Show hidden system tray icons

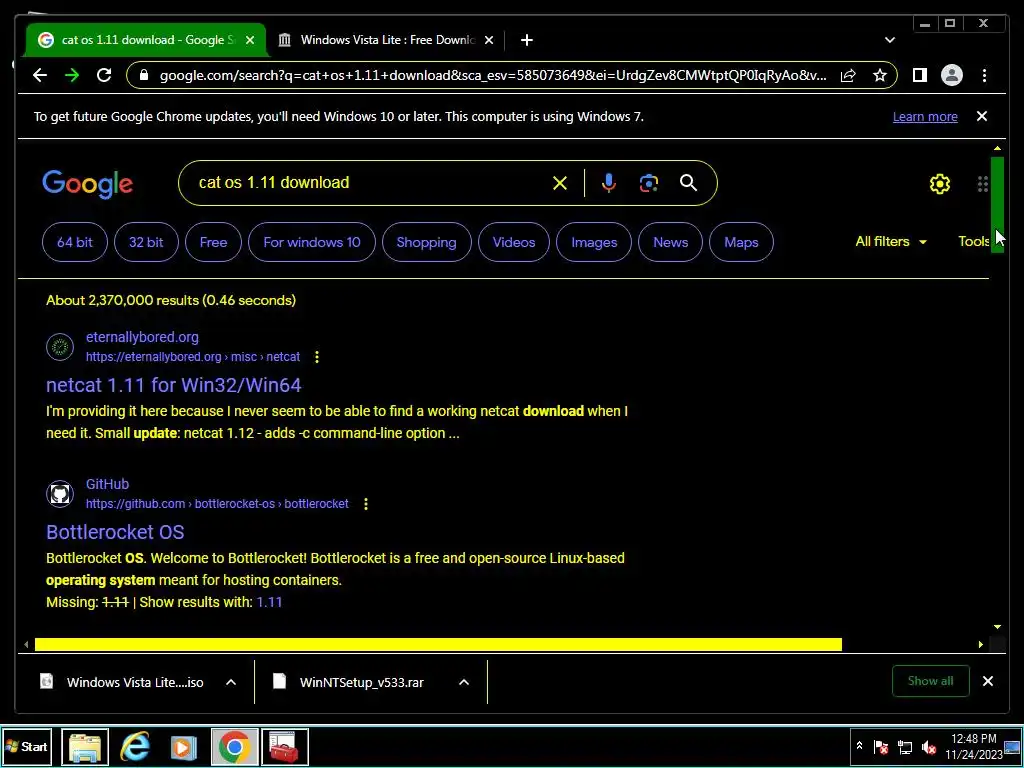pyautogui.click(x=859, y=746)
